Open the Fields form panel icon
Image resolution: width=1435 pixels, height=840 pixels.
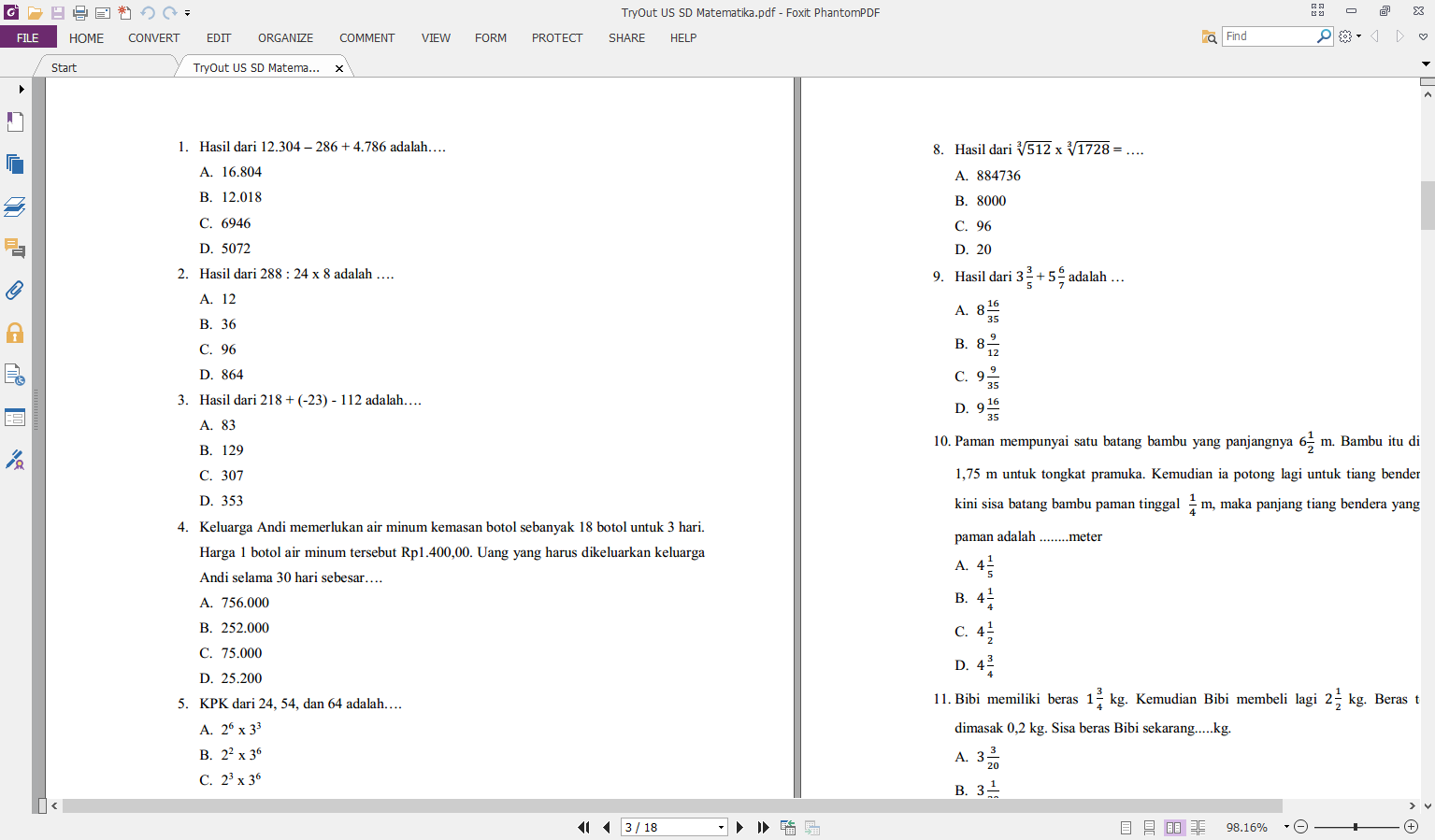(x=15, y=418)
